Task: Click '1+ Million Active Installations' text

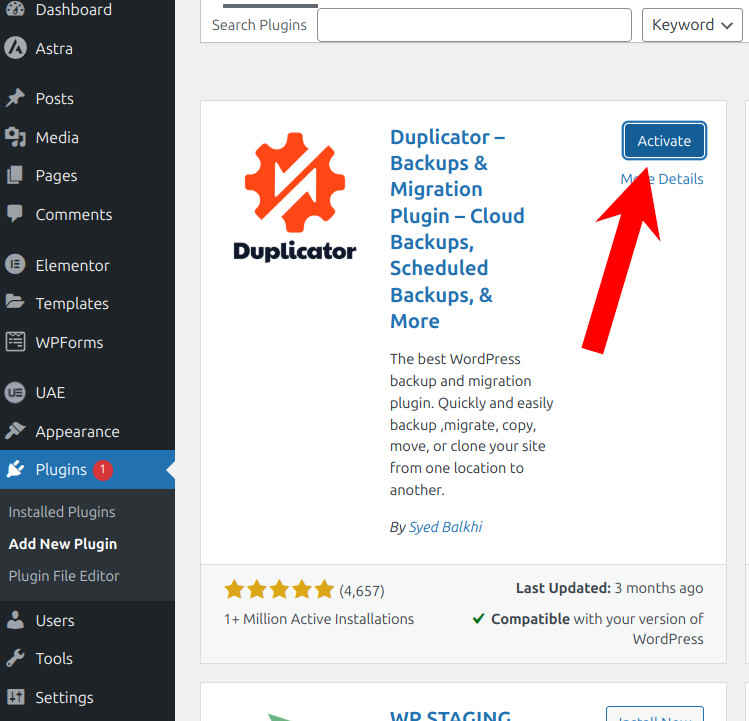Action: click(x=319, y=619)
